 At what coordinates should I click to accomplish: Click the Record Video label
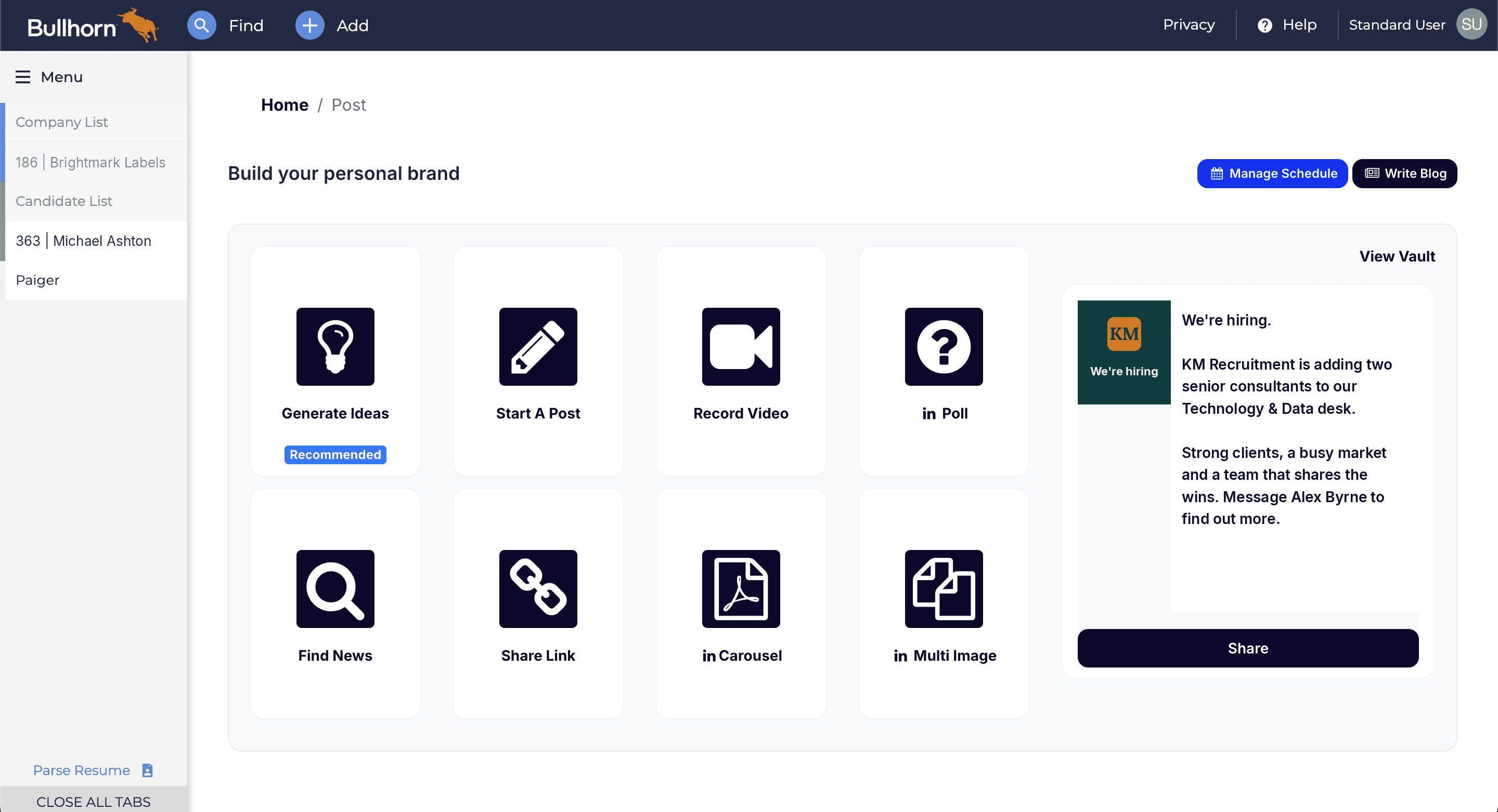(741, 413)
